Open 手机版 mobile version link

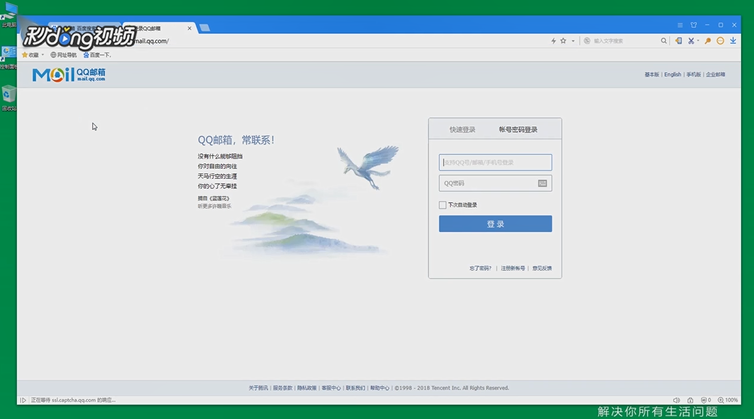coord(693,75)
